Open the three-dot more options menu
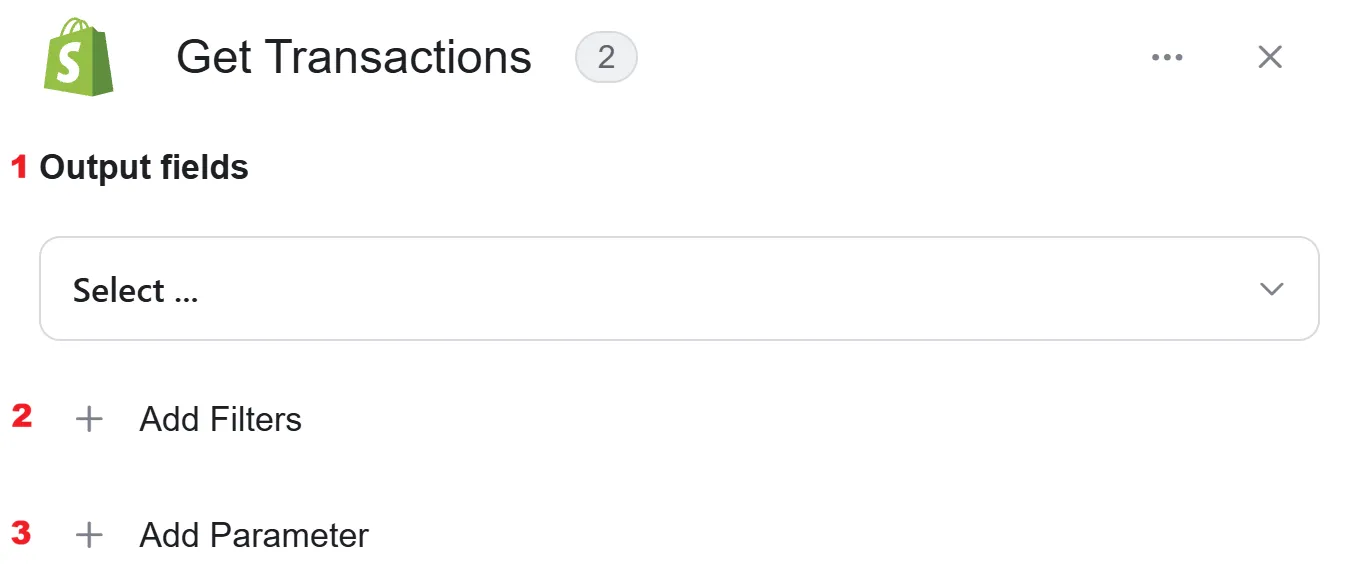Image resolution: width=1359 pixels, height=583 pixels. [1167, 57]
